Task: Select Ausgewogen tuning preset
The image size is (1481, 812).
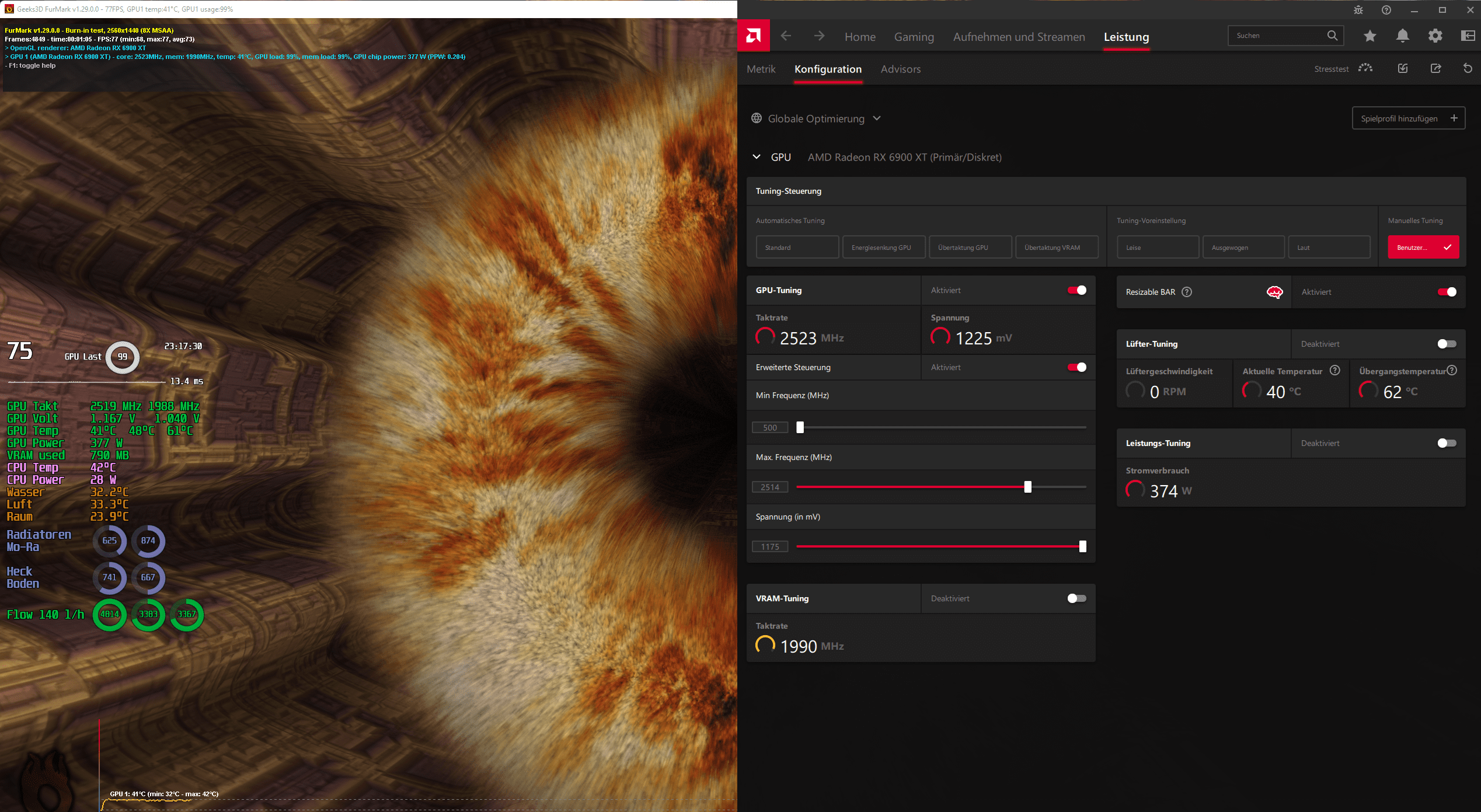Action: tap(1243, 248)
